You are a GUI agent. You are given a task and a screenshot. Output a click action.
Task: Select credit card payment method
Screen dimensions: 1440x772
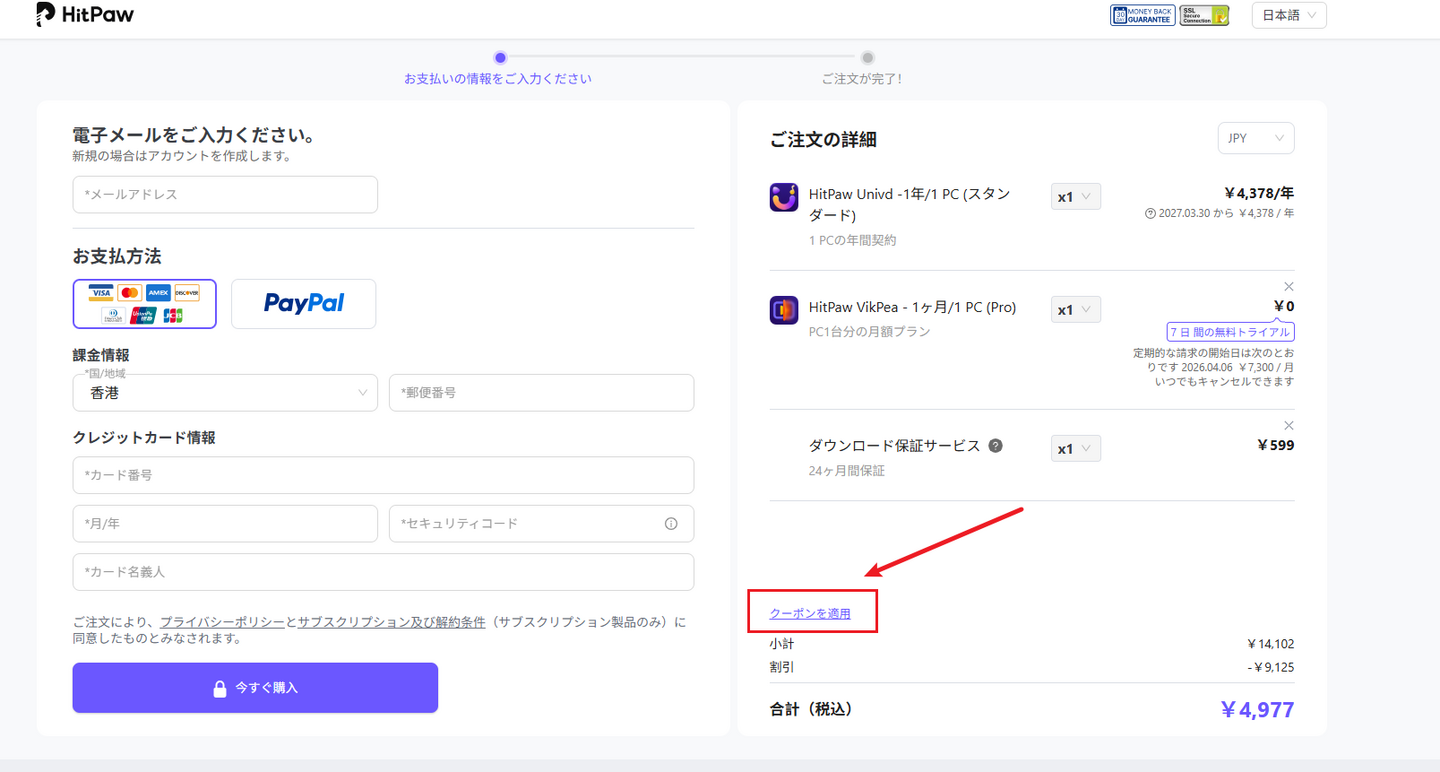pyautogui.click(x=144, y=304)
